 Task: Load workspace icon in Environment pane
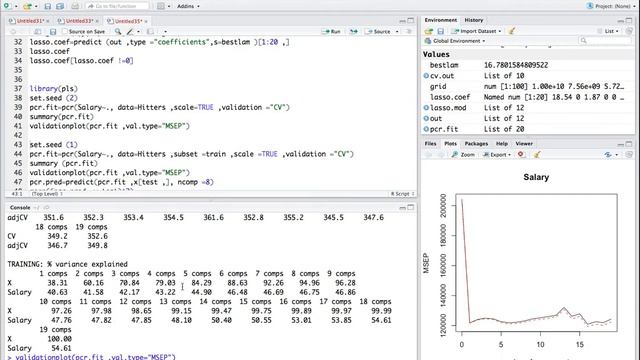click(428, 31)
